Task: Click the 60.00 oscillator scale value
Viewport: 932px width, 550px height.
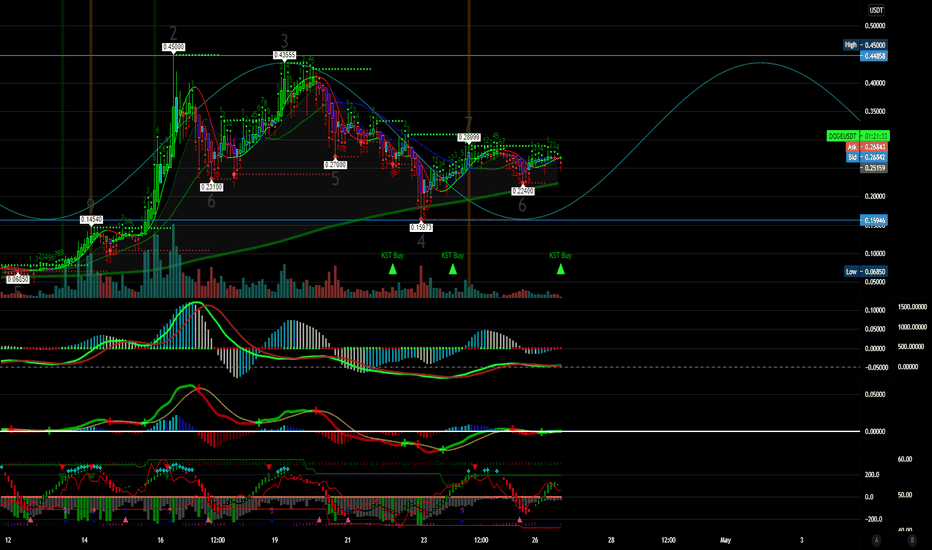Action: coord(905,459)
